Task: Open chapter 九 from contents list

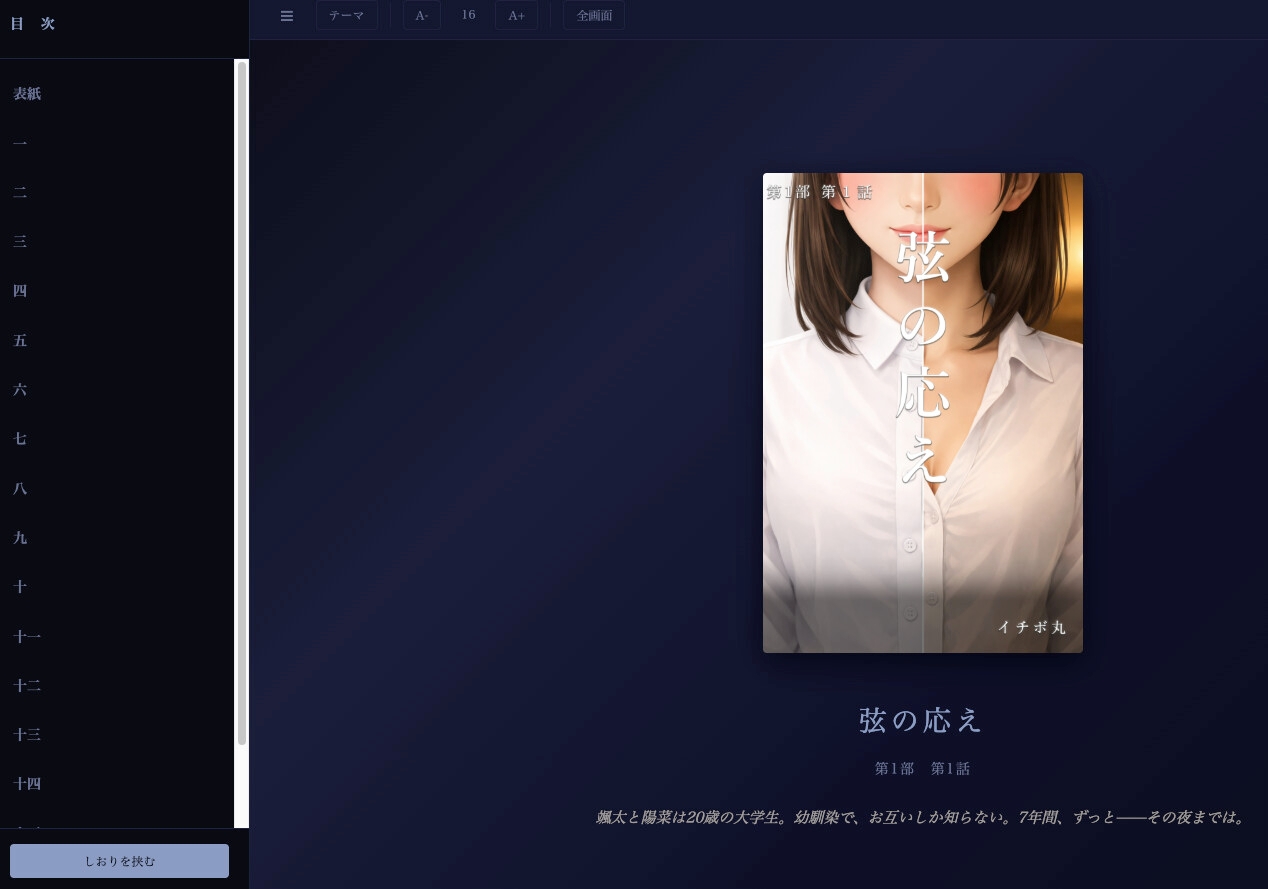Action: pos(20,538)
